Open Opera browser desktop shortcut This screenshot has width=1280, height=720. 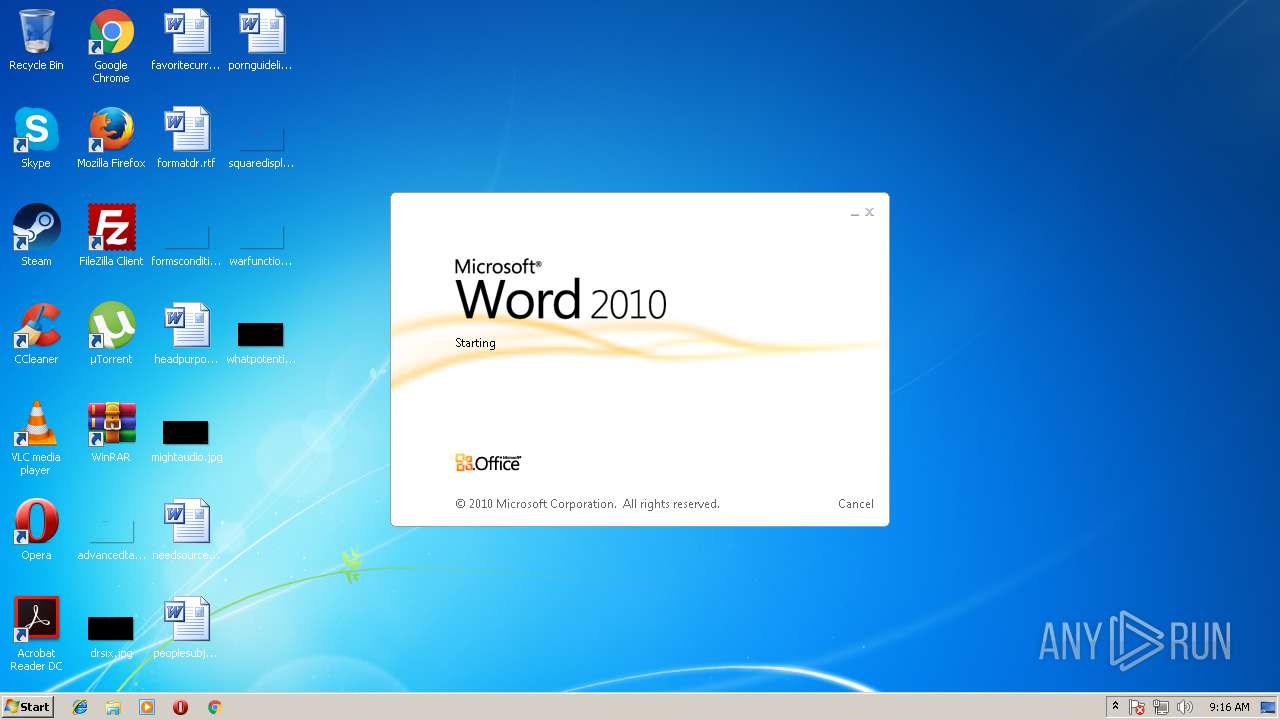coord(36,531)
